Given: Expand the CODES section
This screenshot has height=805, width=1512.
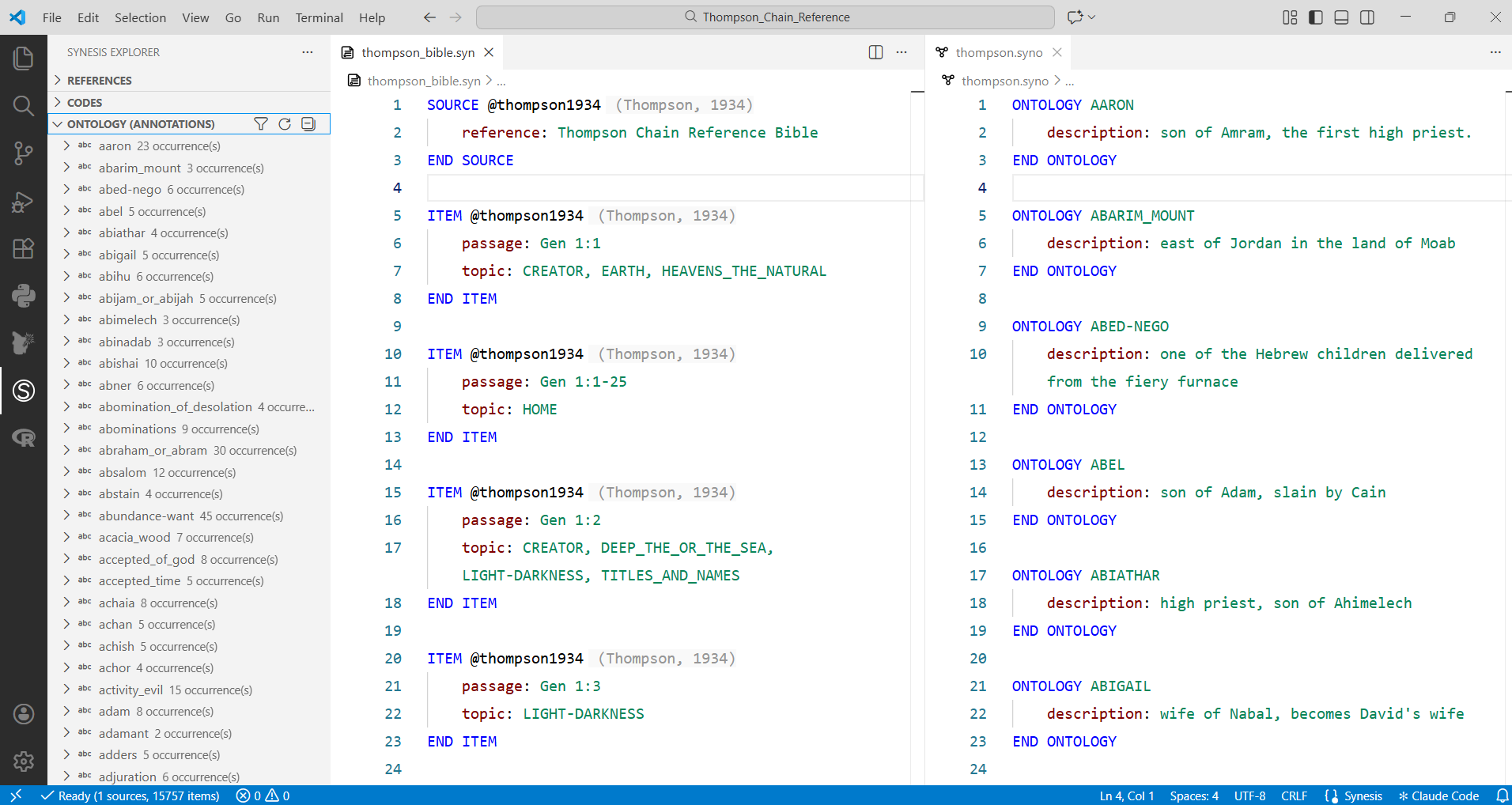Looking at the screenshot, I should [x=85, y=103].
